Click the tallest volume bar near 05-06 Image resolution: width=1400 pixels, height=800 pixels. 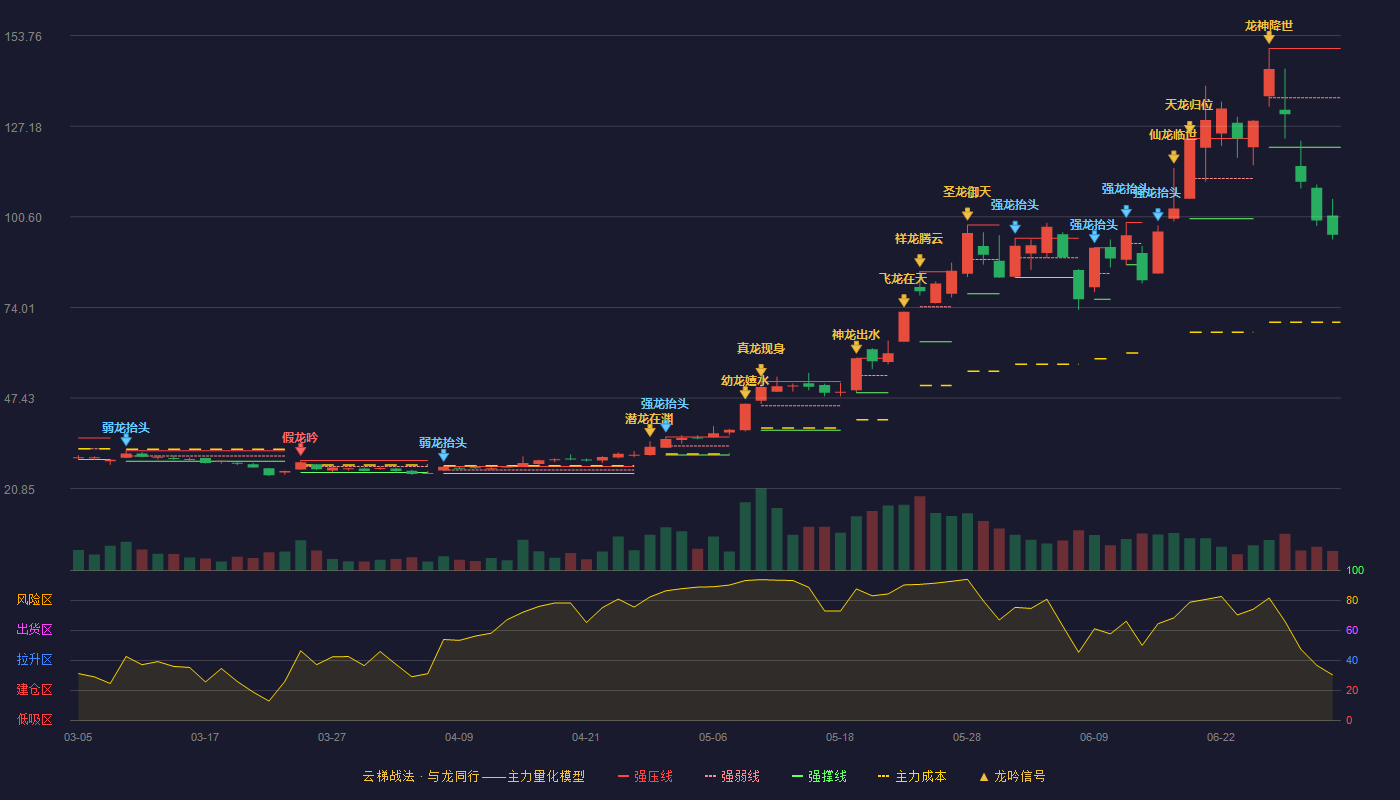[x=761, y=530]
